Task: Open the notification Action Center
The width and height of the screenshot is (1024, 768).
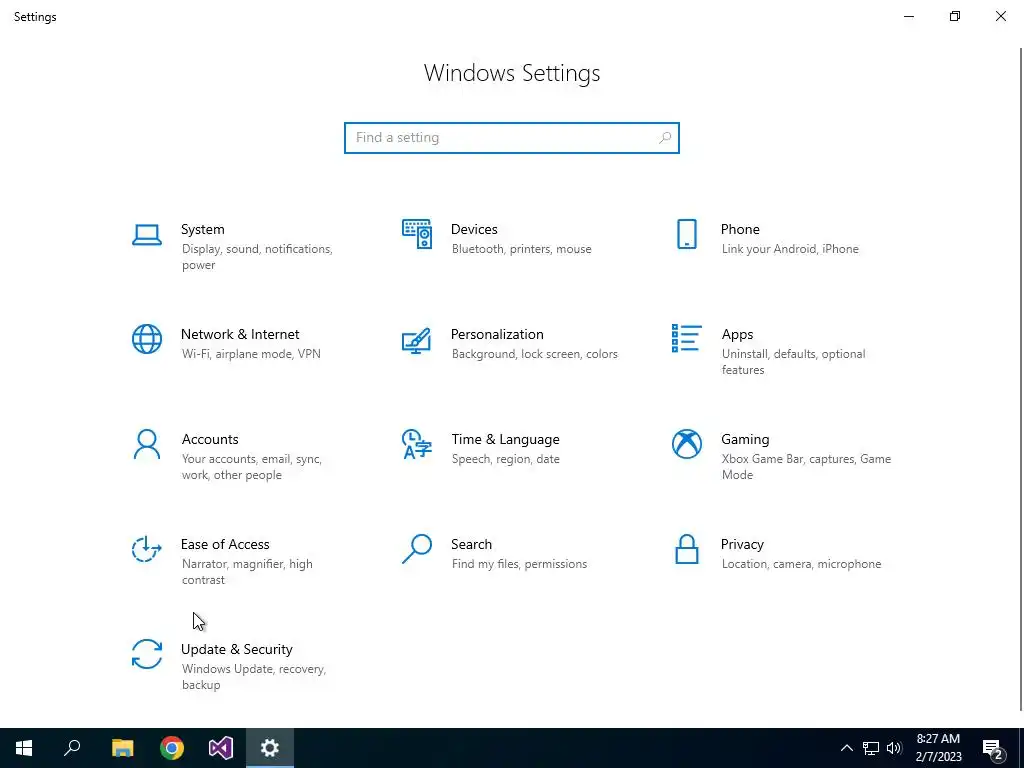Action: click(x=993, y=748)
